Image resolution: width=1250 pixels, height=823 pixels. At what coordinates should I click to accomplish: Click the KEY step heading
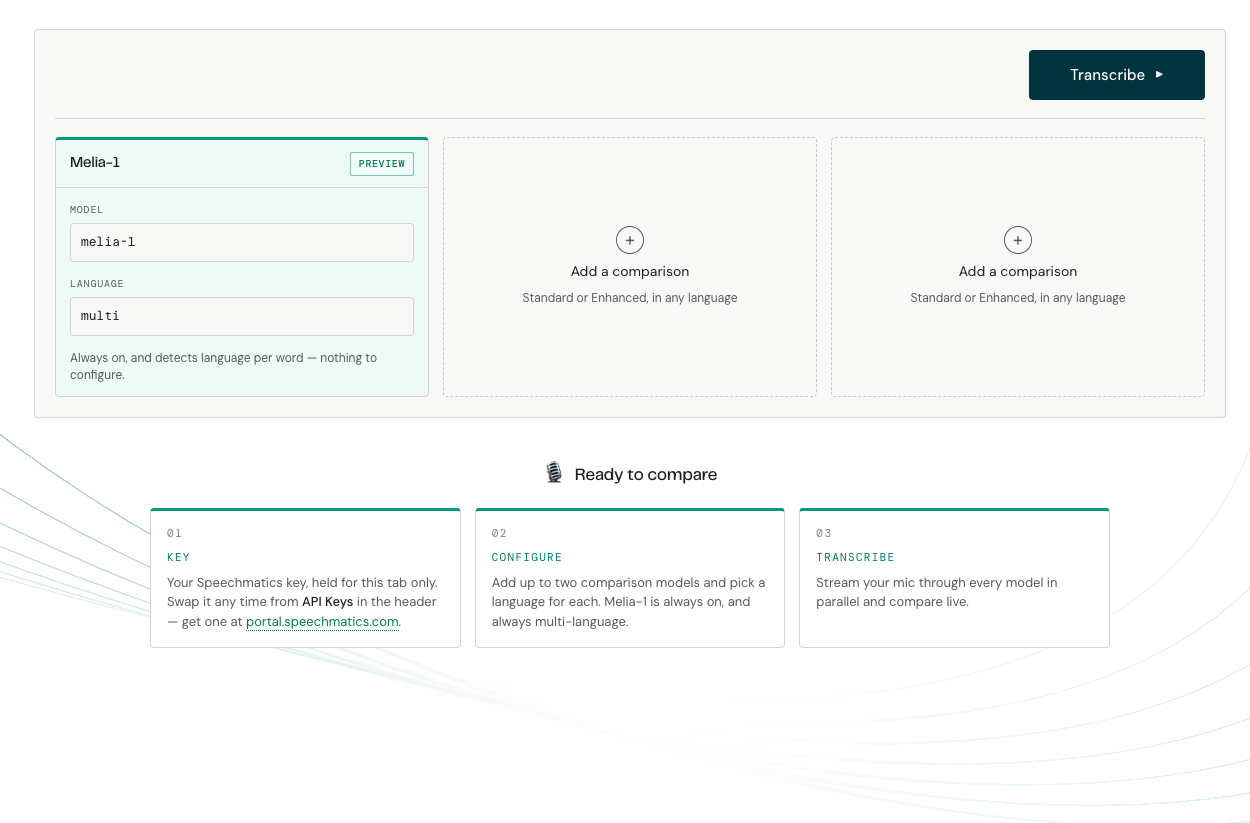pyautogui.click(x=178, y=557)
